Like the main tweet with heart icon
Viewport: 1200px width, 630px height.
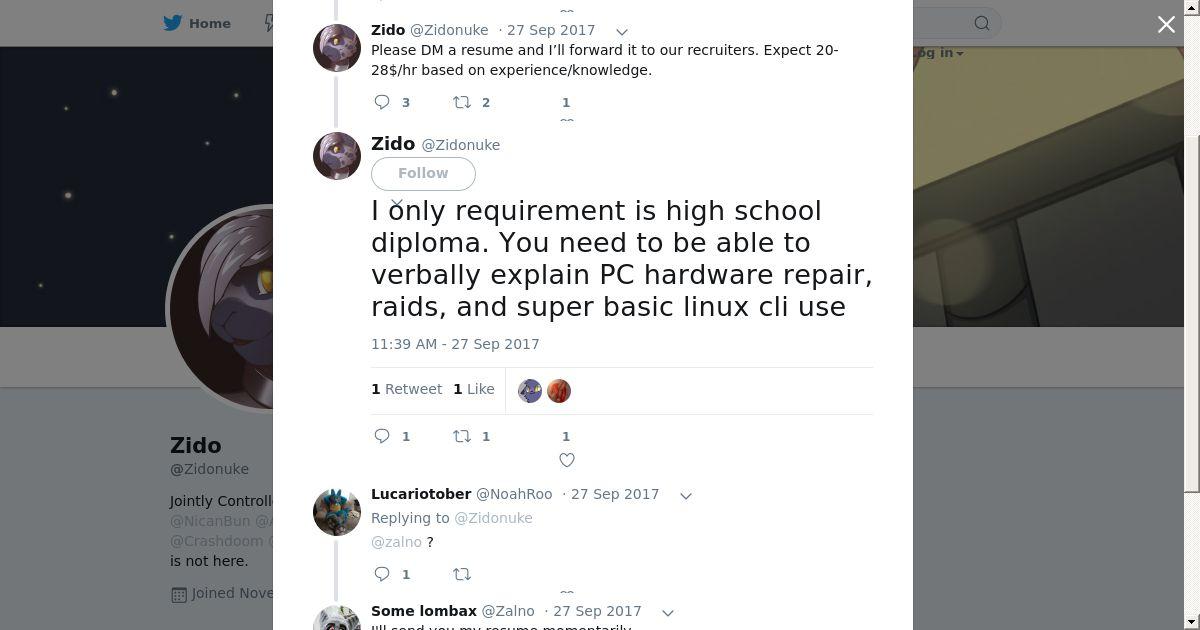(x=567, y=460)
